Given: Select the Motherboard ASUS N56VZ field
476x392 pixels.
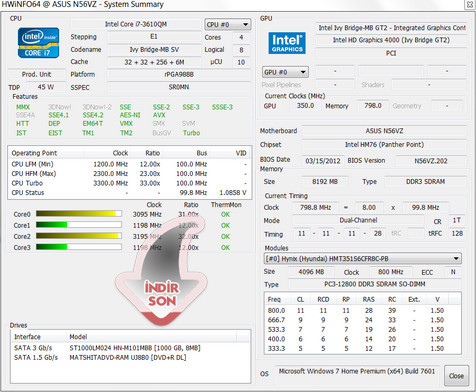Looking at the screenshot, I should point(384,131).
